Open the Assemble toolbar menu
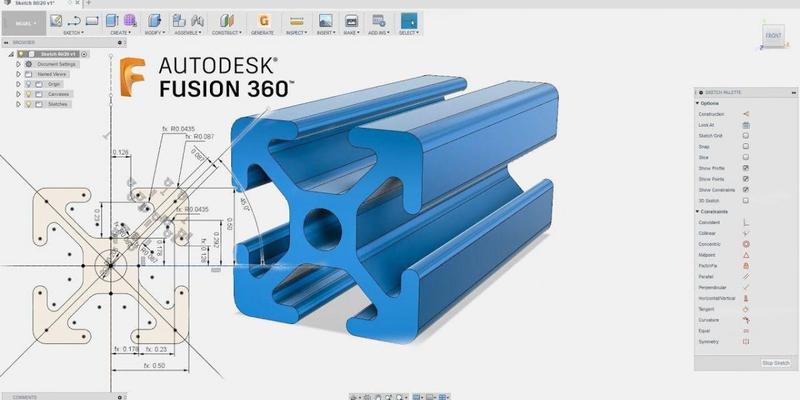This screenshot has width=800, height=400. click(188, 33)
